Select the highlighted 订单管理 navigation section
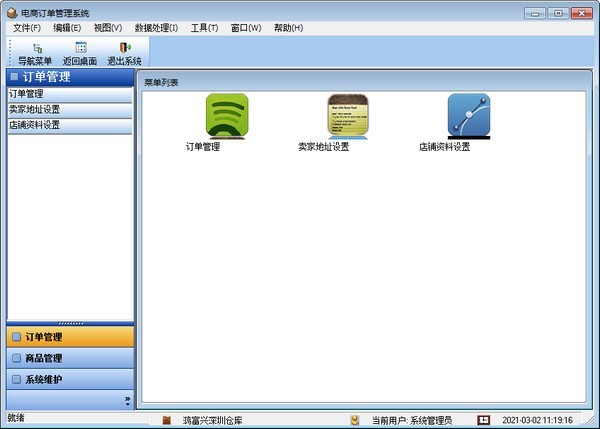 coord(70,337)
